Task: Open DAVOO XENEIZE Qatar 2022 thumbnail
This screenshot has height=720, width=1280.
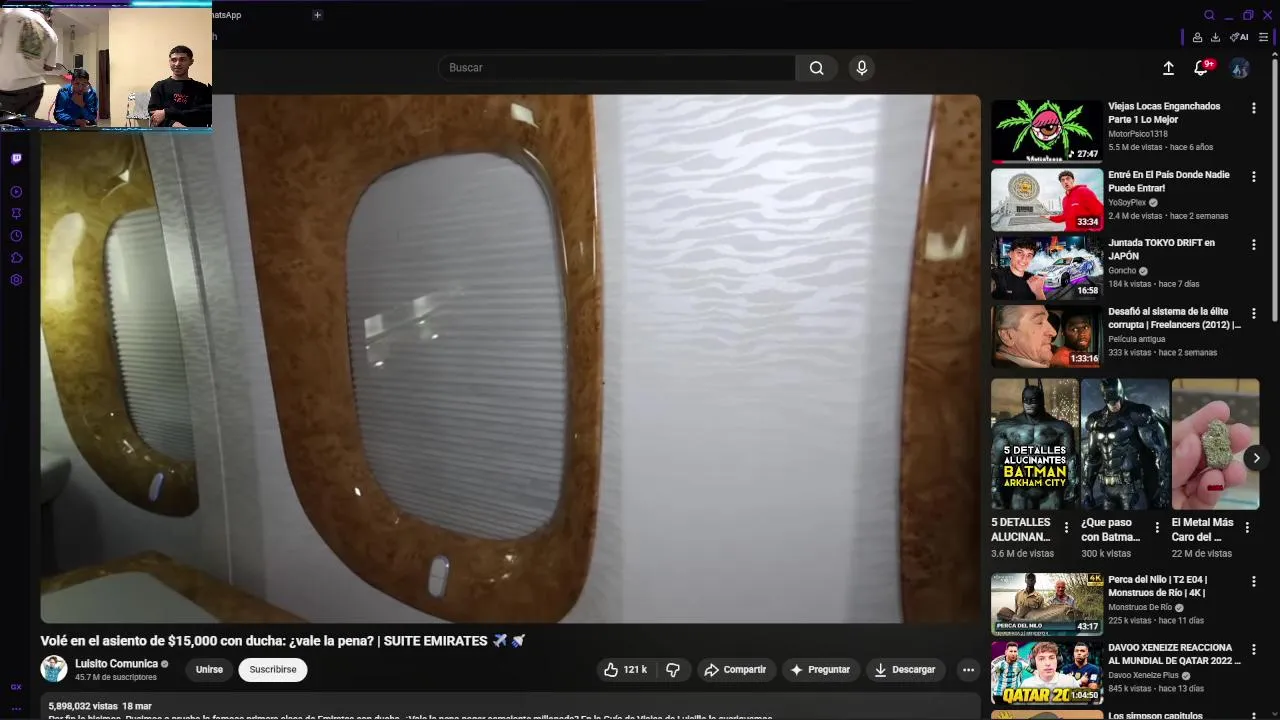Action: (x=1047, y=673)
